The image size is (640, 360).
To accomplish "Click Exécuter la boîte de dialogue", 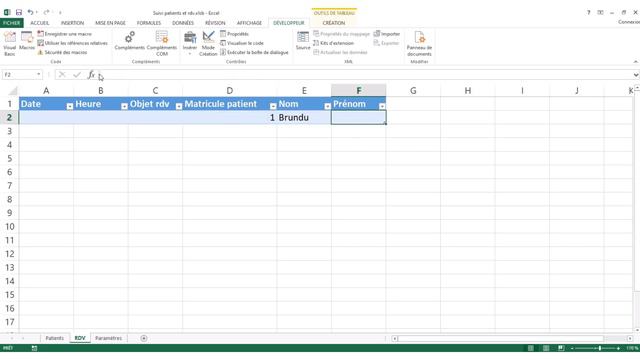I will pyautogui.click(x=254, y=52).
